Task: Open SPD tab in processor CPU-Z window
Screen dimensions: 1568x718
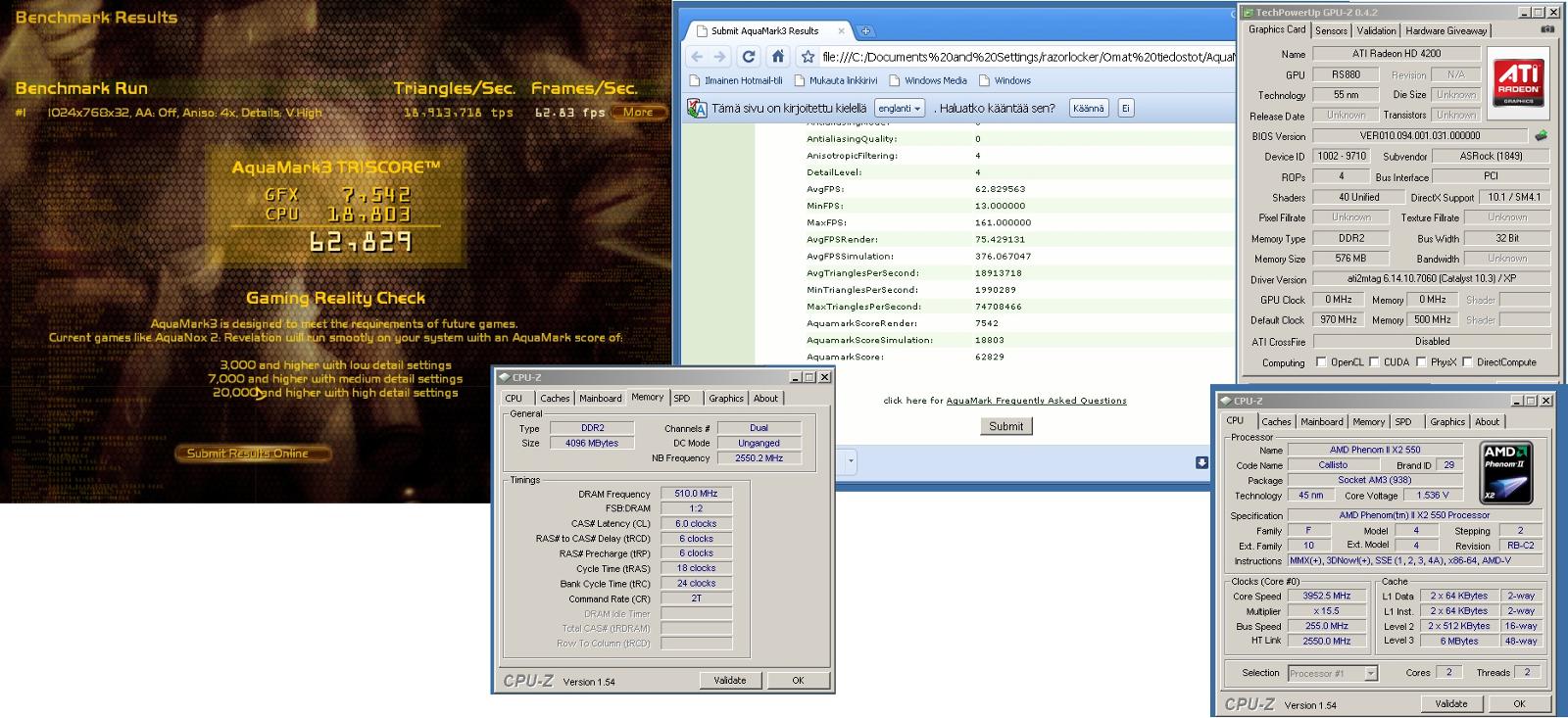Action: pos(1403,421)
